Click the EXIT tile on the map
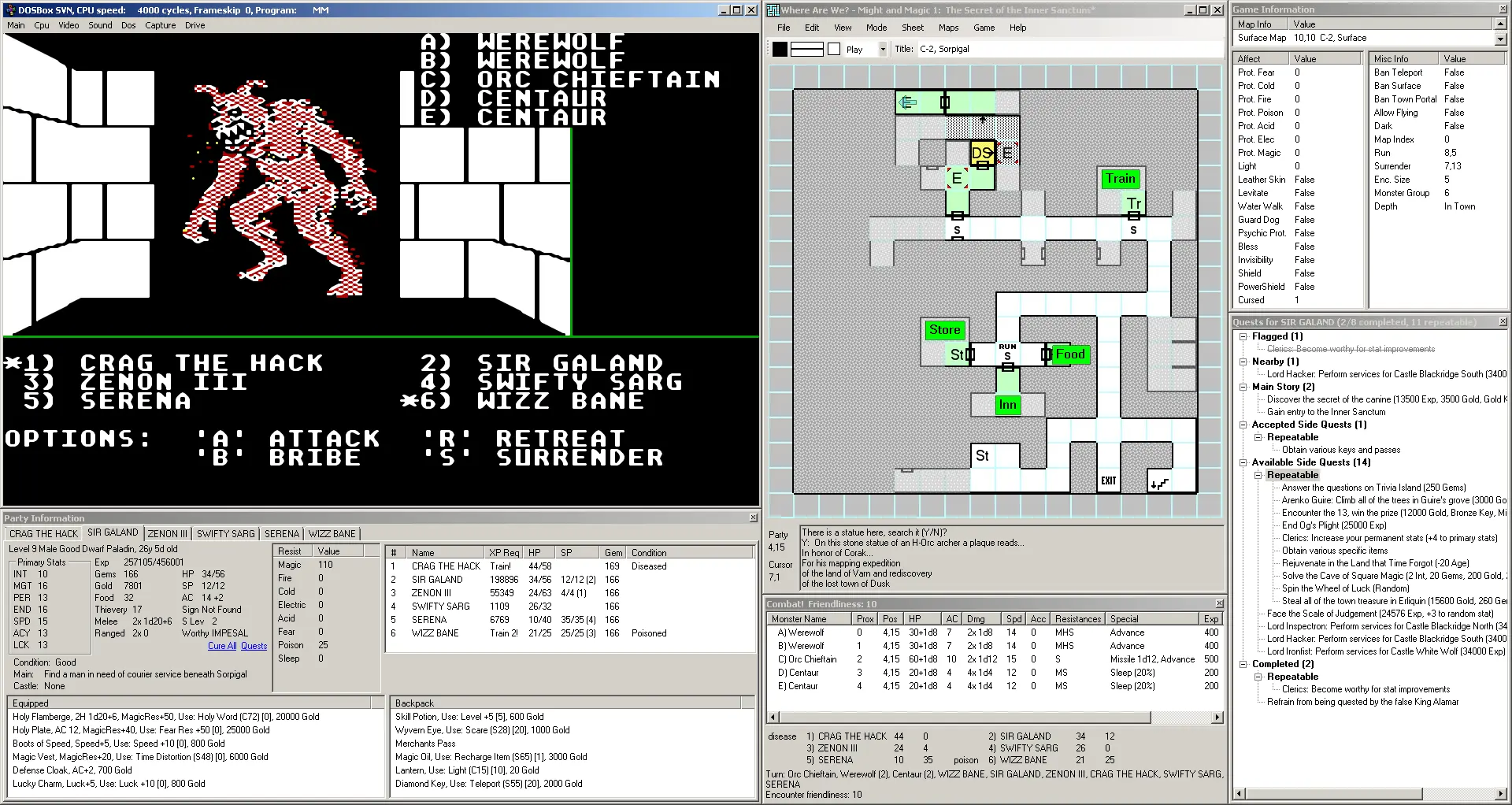The image size is (1512, 805). (x=1108, y=480)
